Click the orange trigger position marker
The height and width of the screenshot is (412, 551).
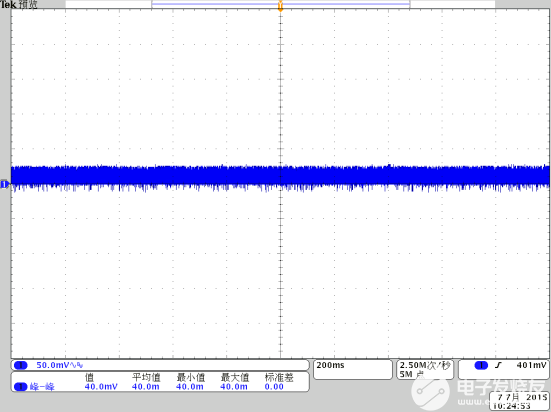click(x=280, y=6)
